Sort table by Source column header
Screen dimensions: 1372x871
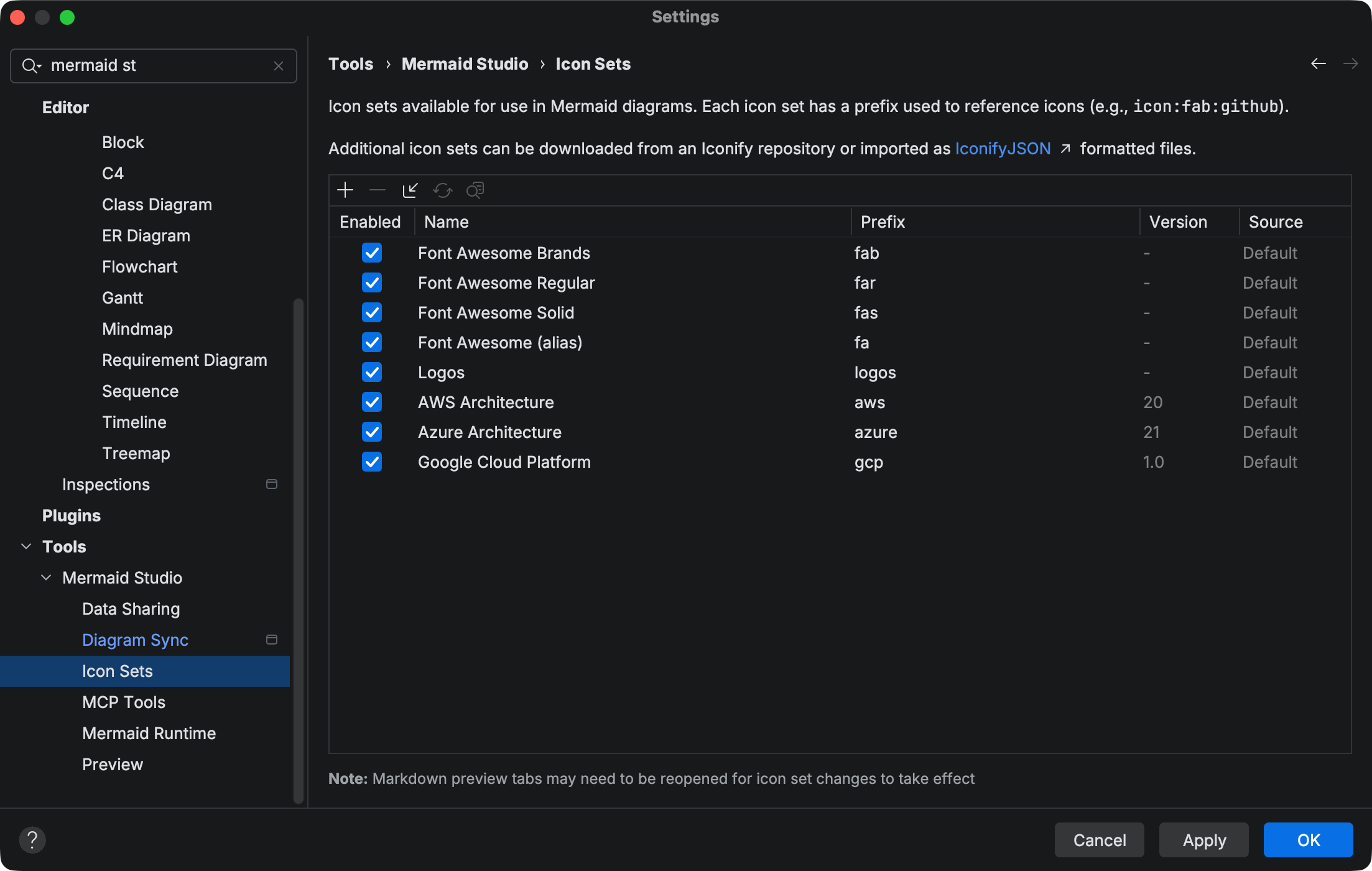[x=1295, y=222]
